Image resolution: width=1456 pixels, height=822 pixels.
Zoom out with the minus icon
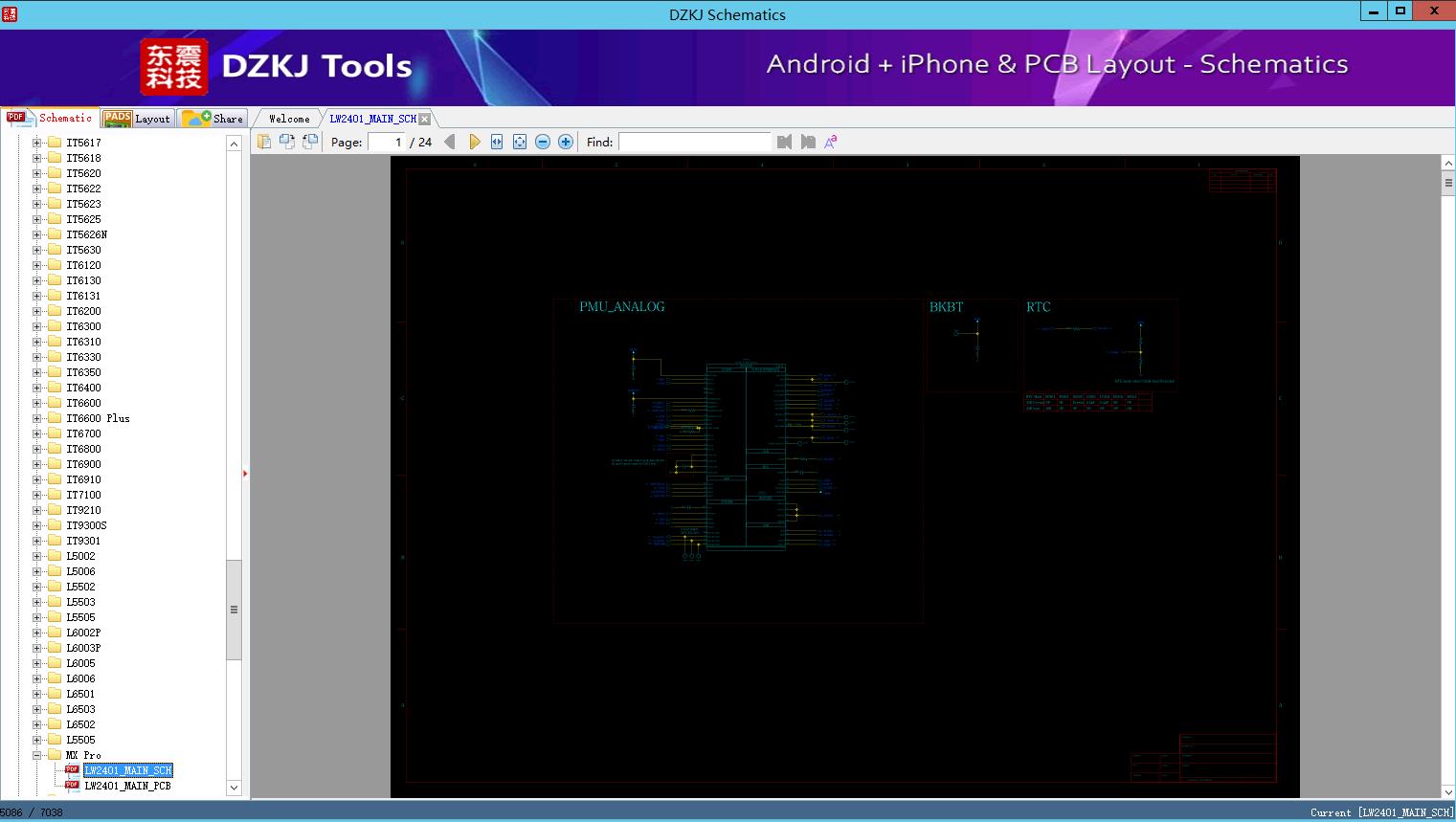pos(543,142)
